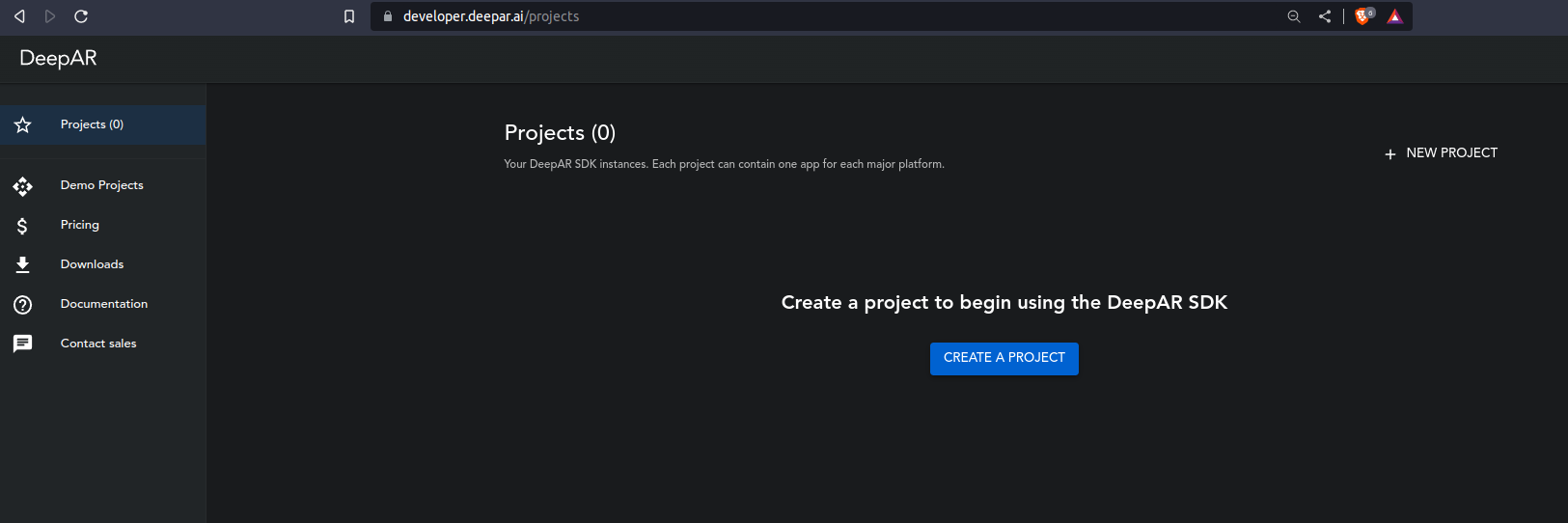Click the DeepAR logo
The height and width of the screenshot is (523, 1568).
point(58,58)
